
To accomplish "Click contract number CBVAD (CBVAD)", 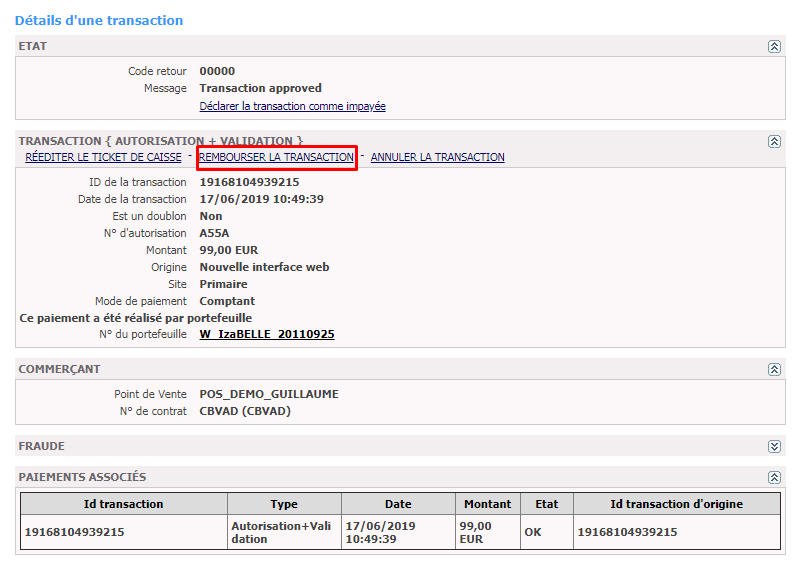I will tap(245, 411).
